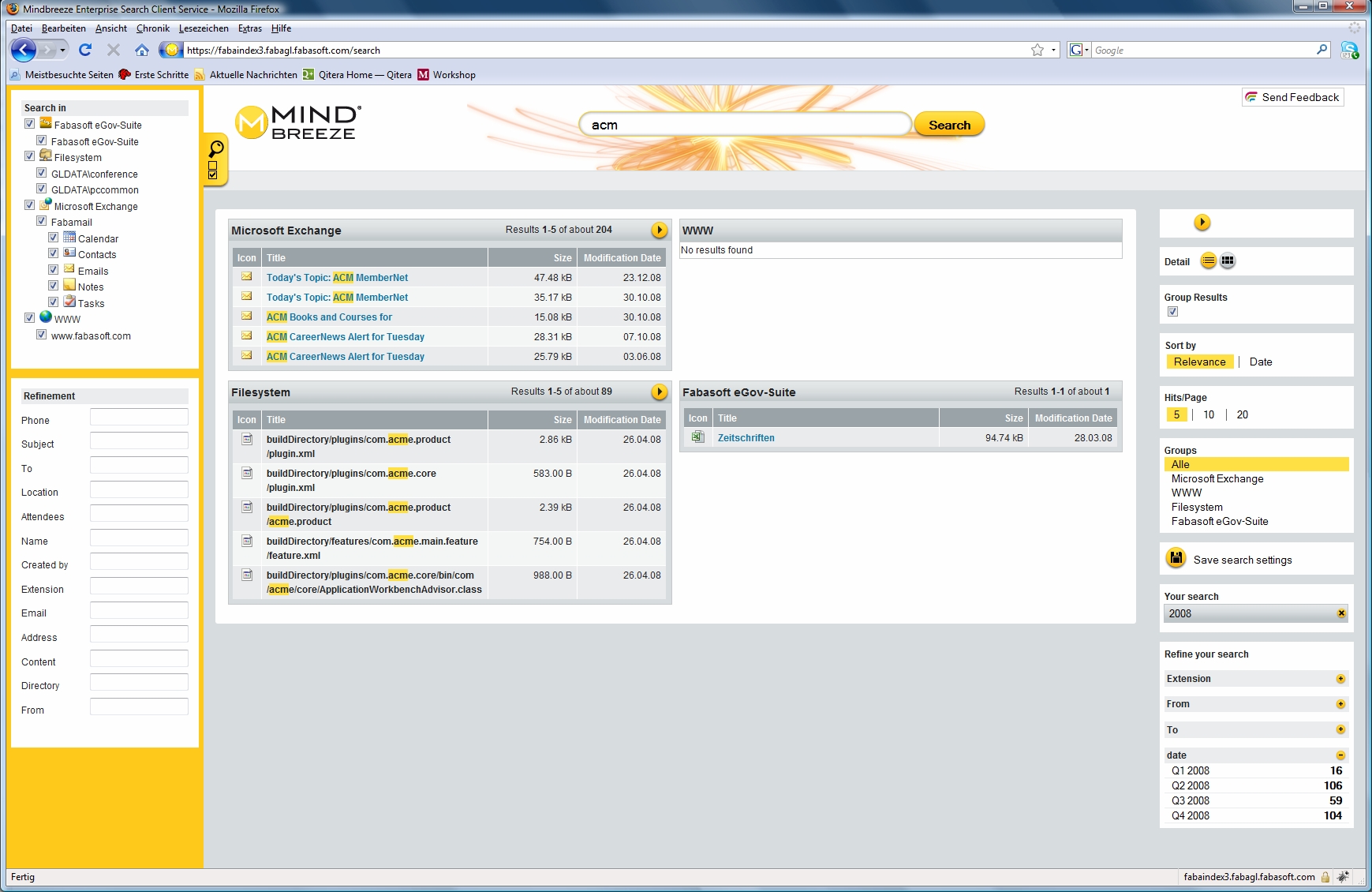The width and height of the screenshot is (1372, 892).
Task: Click the status bar padlock icon
Action: coord(1325,877)
